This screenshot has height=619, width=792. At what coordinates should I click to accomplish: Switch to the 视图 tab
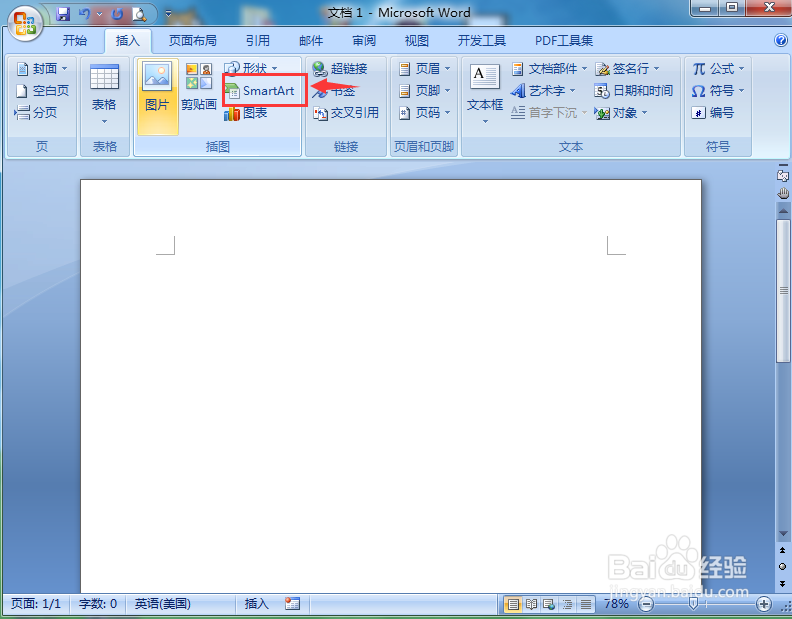417,40
